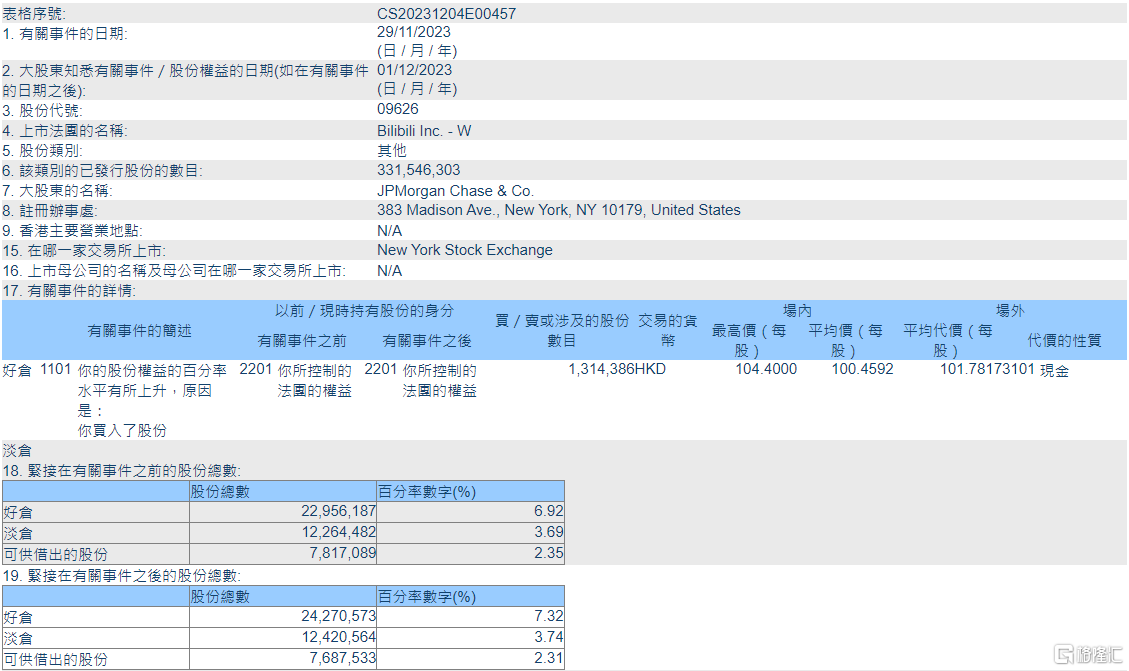Click the 17. 有關事件的詳情 label
Image resolution: width=1129 pixels, height=671 pixels.
coord(69,291)
